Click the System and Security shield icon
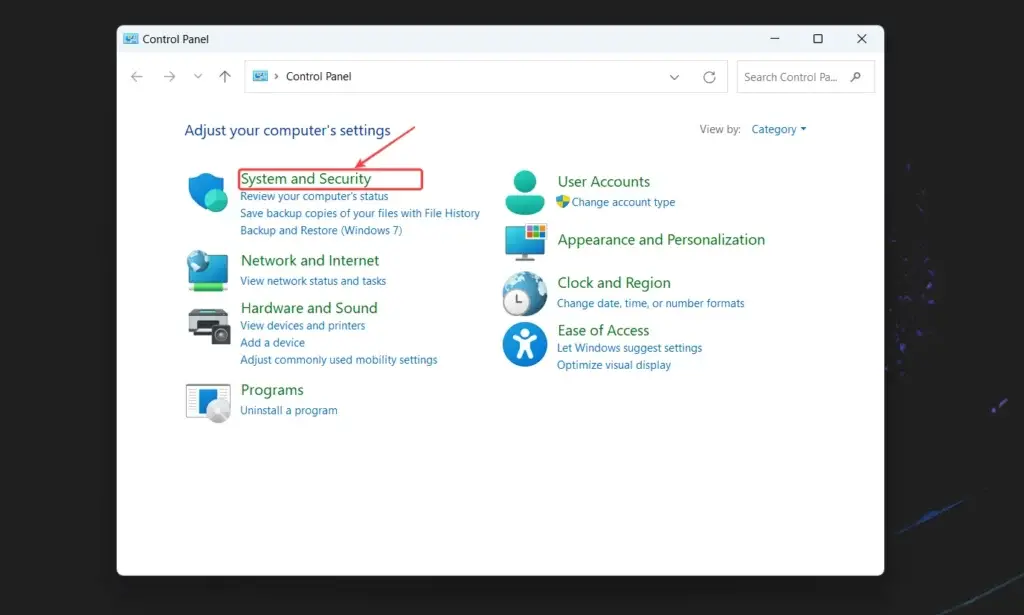This screenshot has height=615, width=1024. (x=207, y=194)
